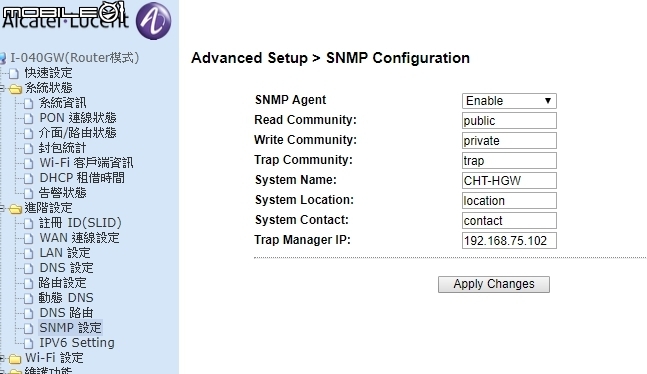Open DNS 設定 page
The width and height of the screenshot is (647, 374).
click(66, 268)
